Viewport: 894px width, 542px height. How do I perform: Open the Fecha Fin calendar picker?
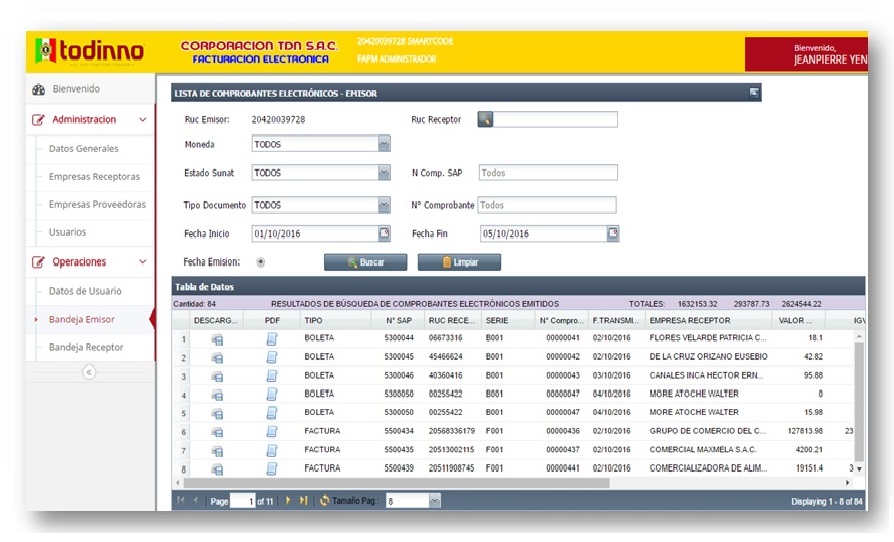(x=613, y=234)
